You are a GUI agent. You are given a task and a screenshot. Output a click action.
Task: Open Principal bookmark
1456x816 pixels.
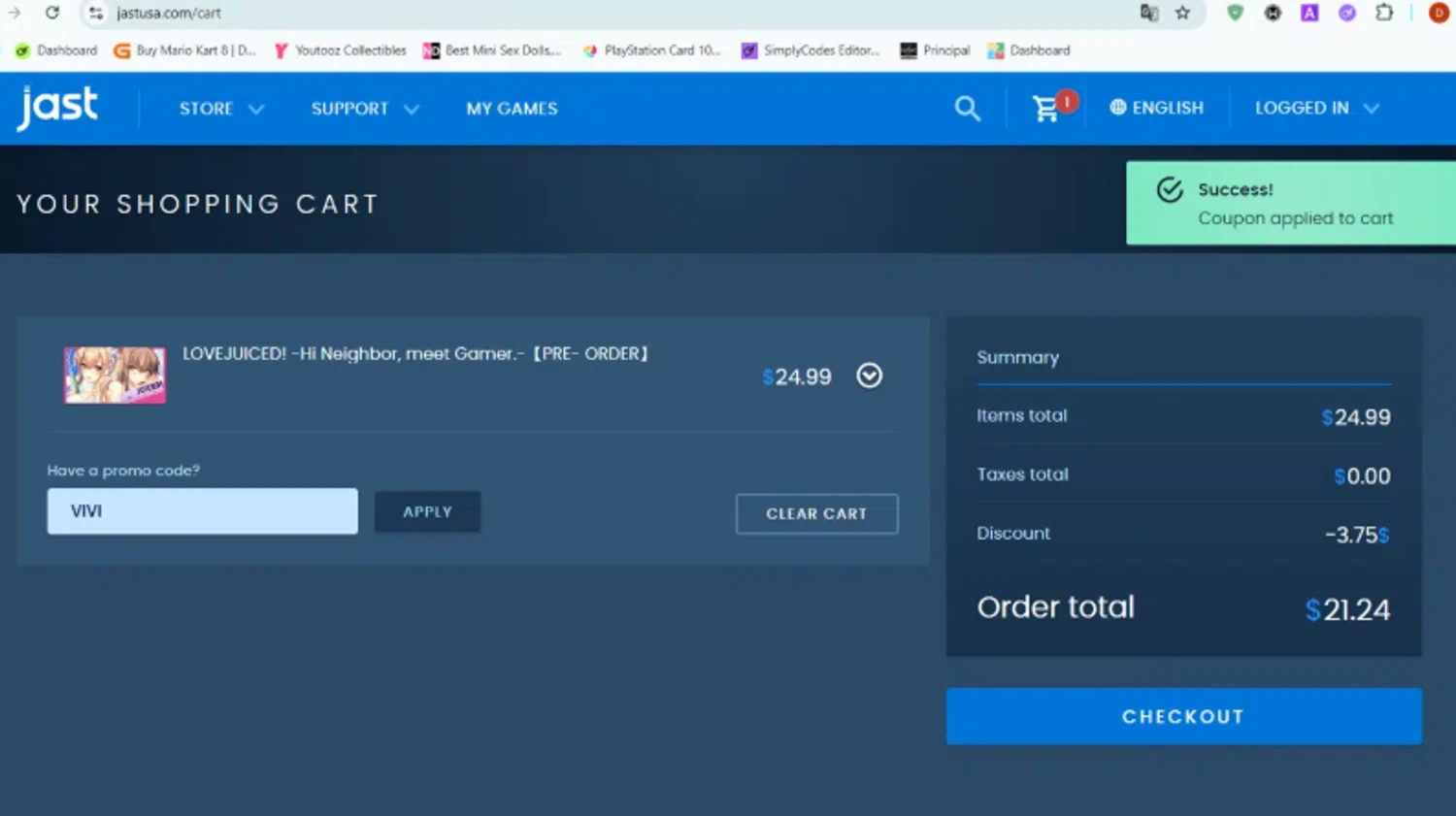tap(936, 50)
